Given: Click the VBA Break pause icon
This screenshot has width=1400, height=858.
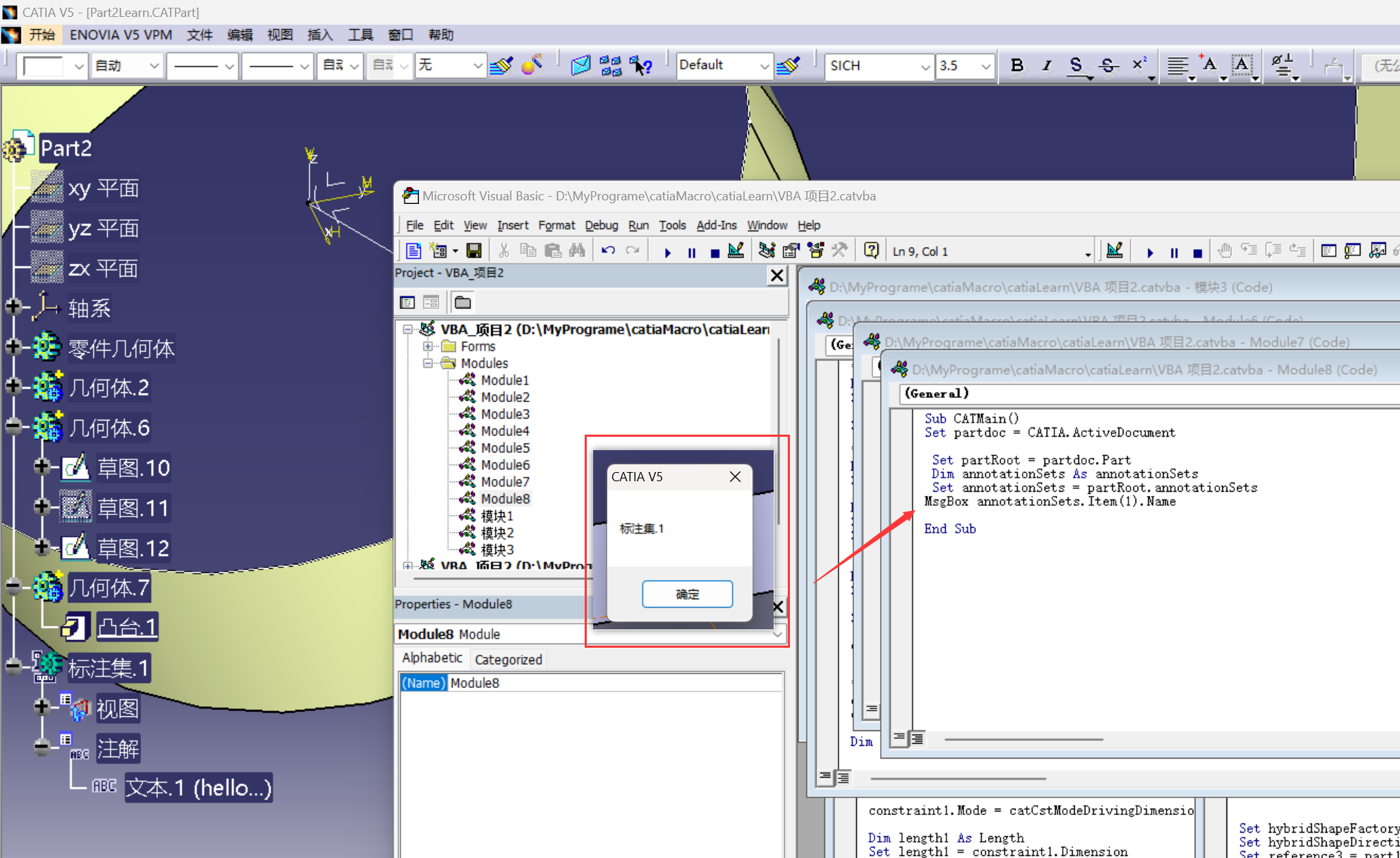Looking at the screenshot, I should pos(691,252).
